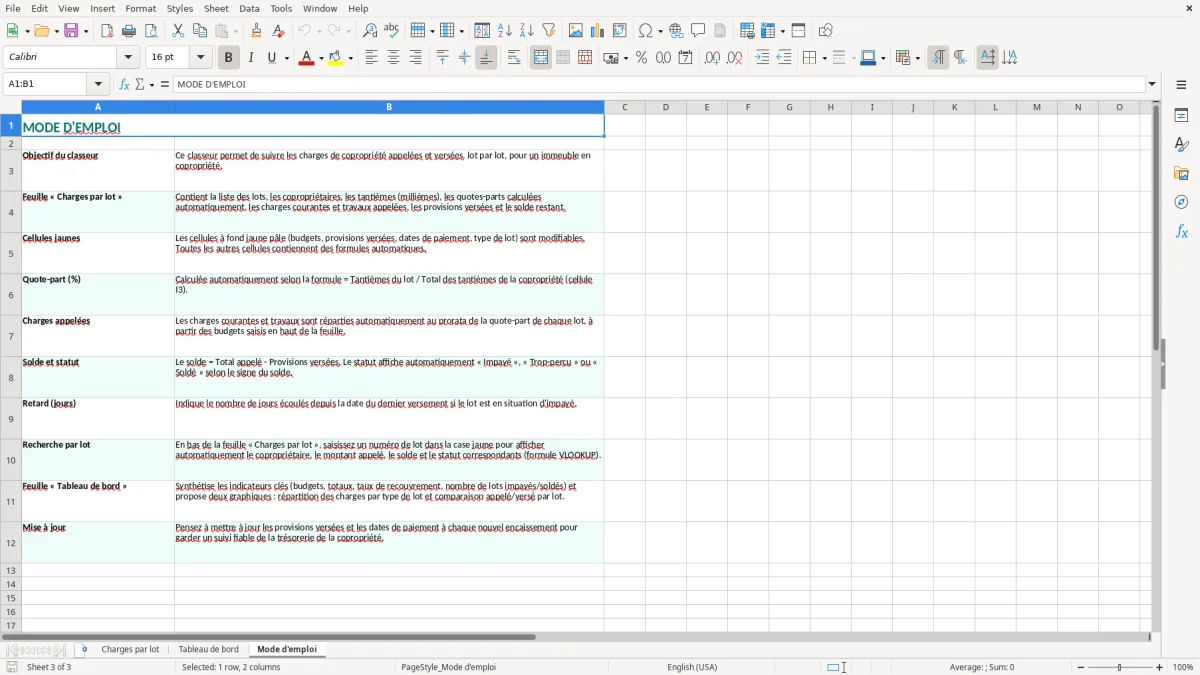This screenshot has width=1200, height=675.
Task: Toggle wrap text
Action: [514, 58]
